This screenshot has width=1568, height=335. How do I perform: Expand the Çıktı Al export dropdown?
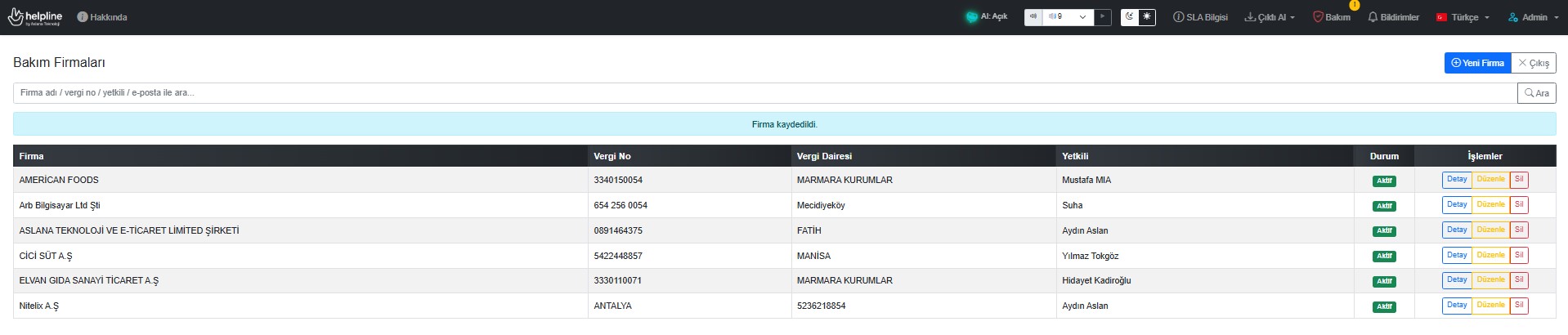(x=1270, y=17)
